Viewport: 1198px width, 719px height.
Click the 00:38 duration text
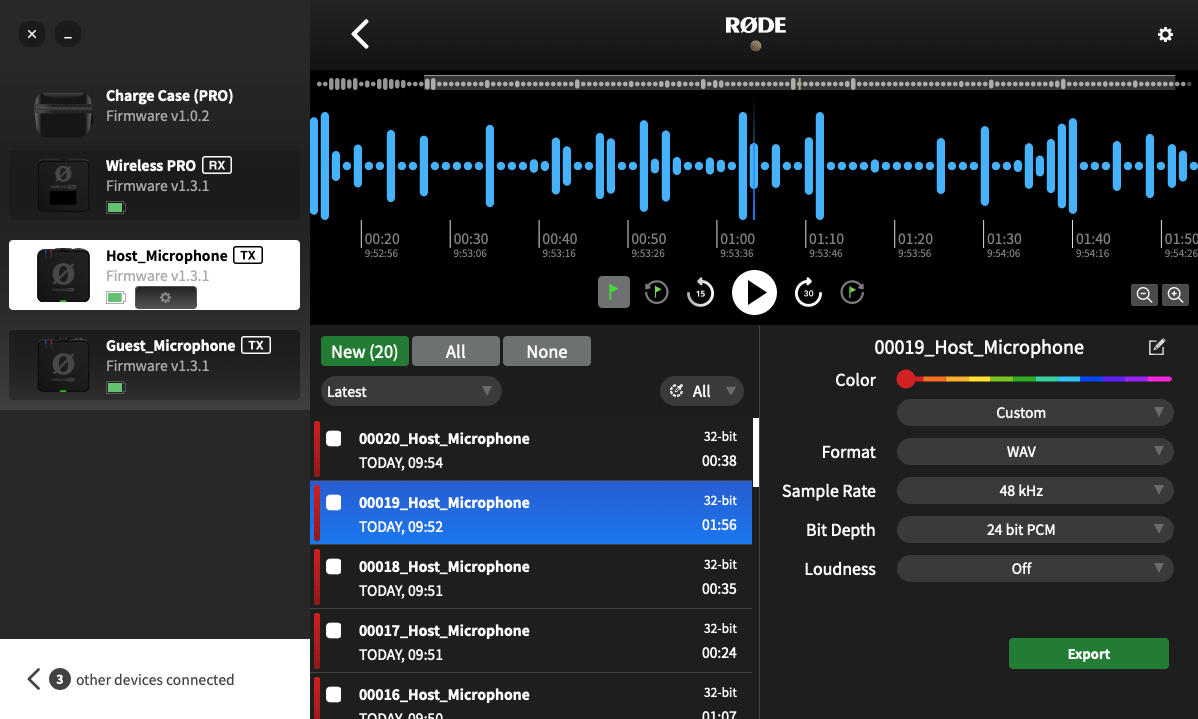(x=719, y=461)
